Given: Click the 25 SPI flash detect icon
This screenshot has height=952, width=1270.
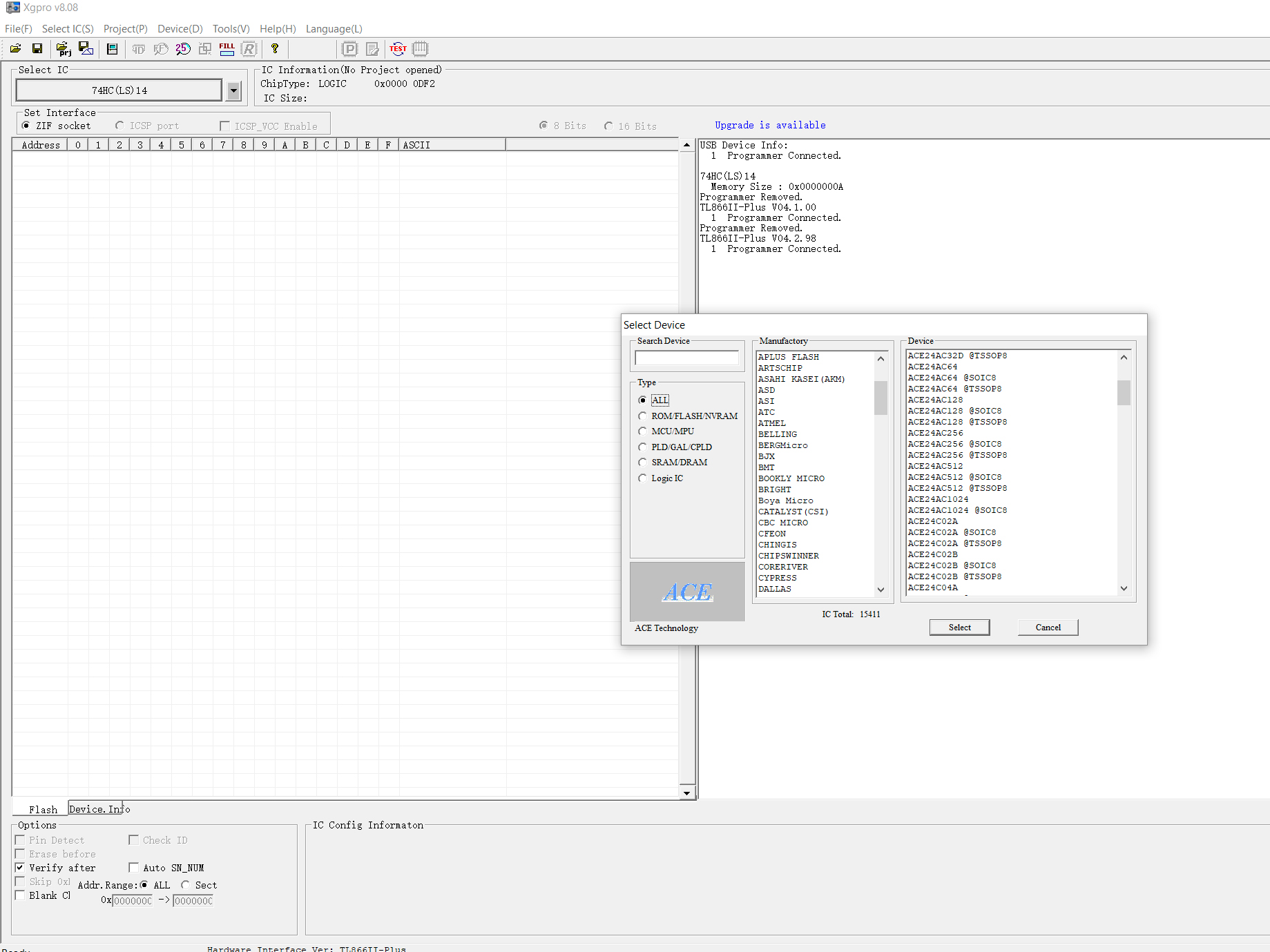Looking at the screenshot, I should tap(183, 49).
